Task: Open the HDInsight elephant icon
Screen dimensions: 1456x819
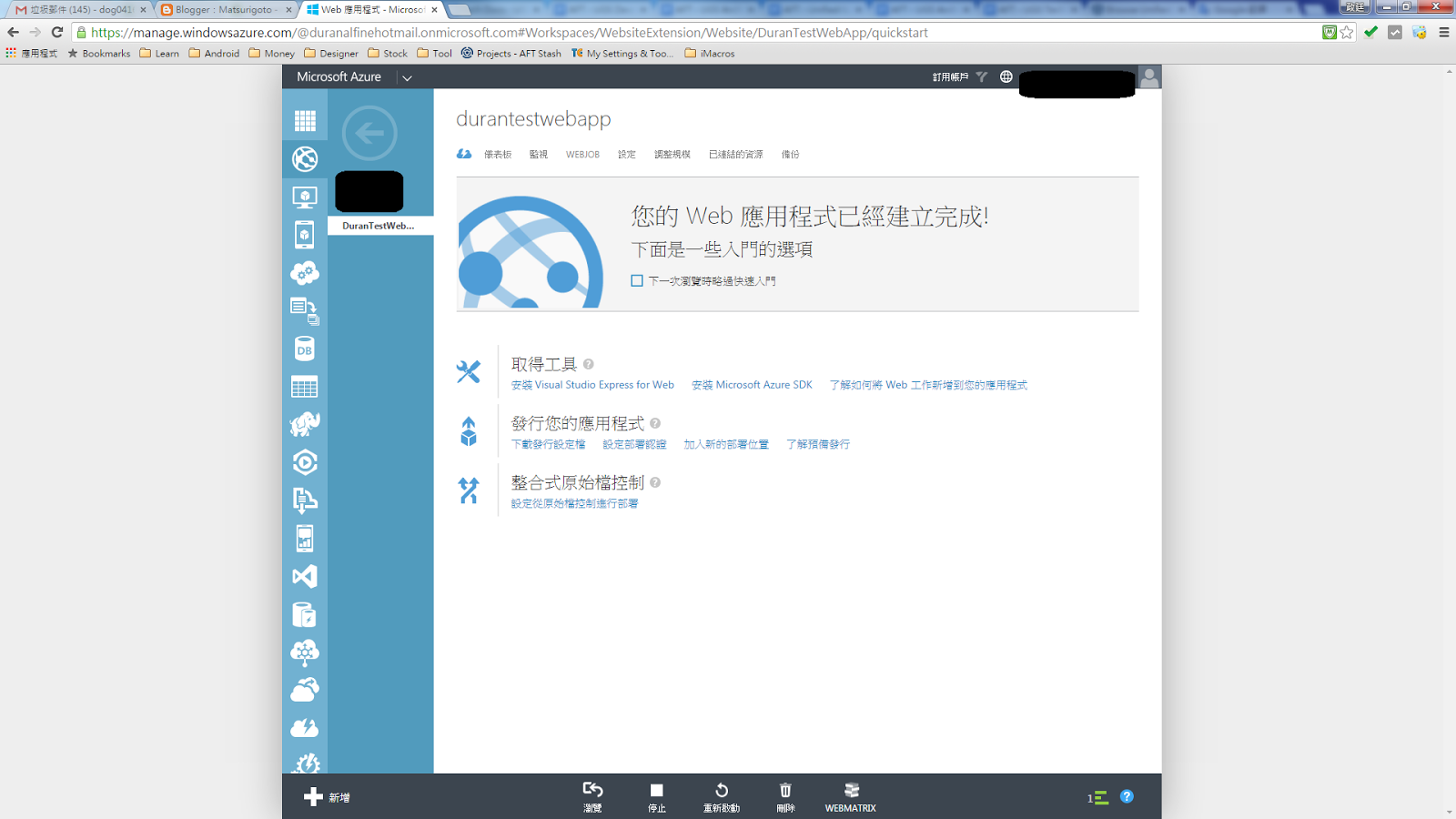Action: [x=305, y=424]
